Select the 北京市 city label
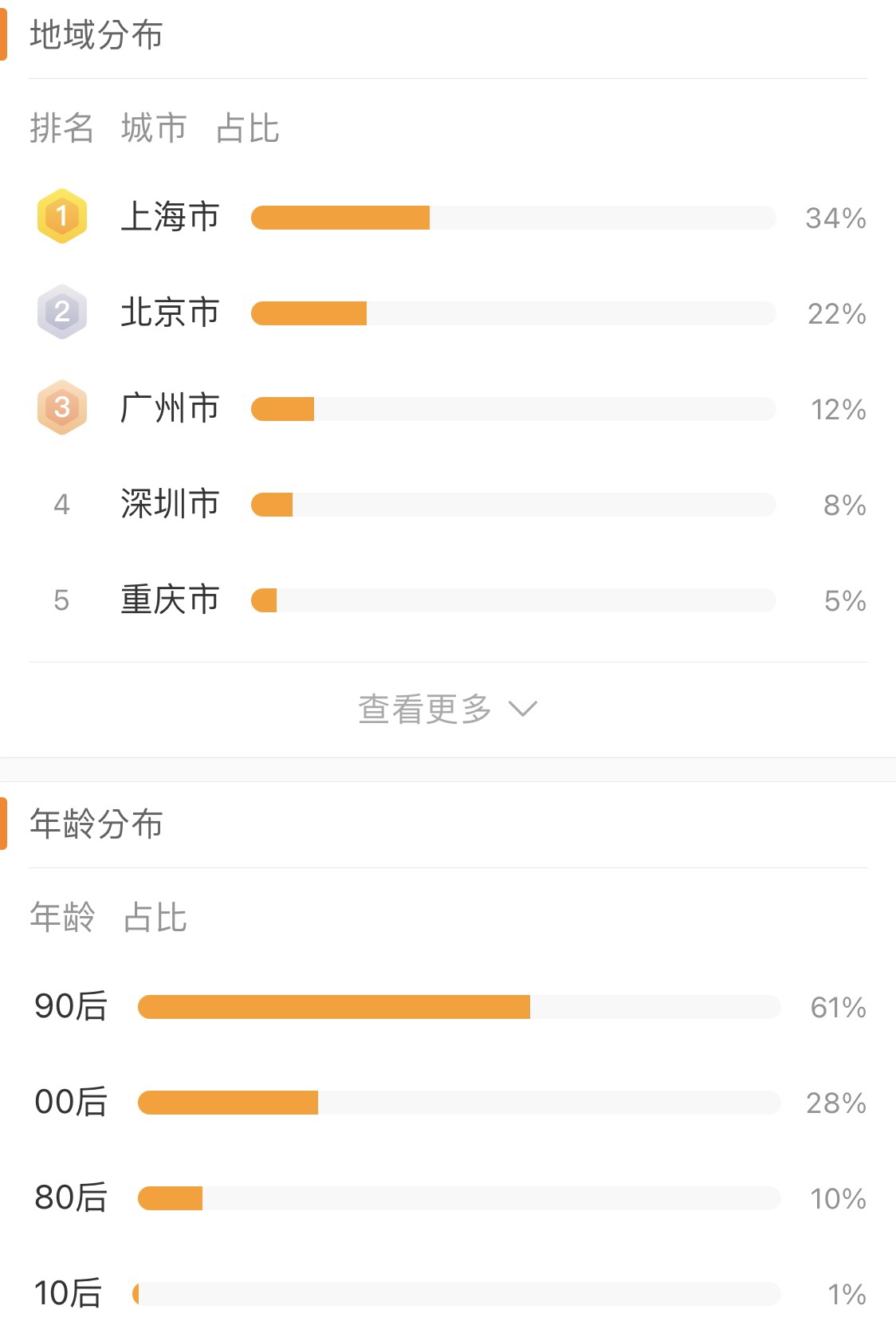This screenshot has height=1337, width=896. [170, 313]
